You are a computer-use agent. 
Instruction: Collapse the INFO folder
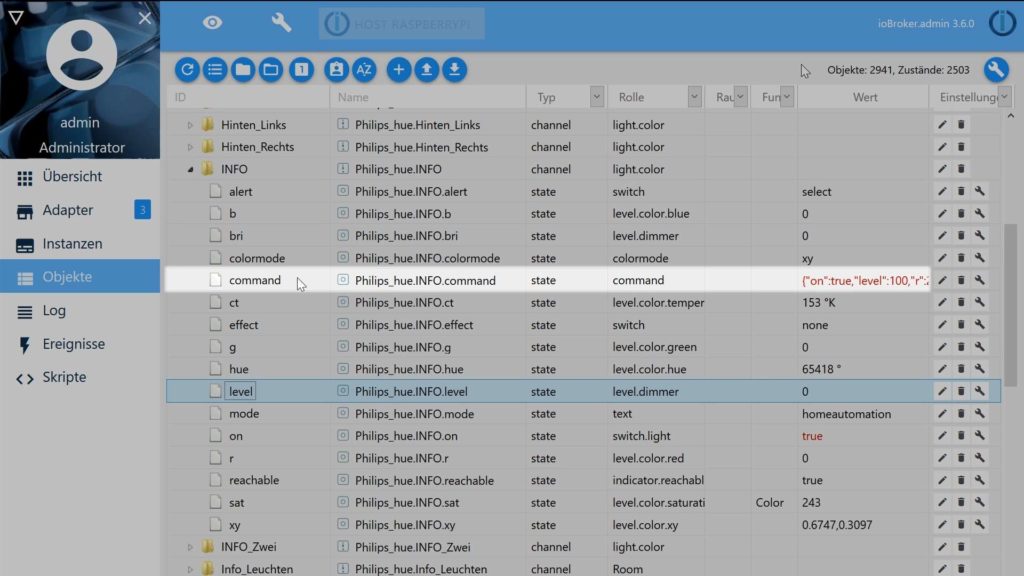[x=190, y=169]
